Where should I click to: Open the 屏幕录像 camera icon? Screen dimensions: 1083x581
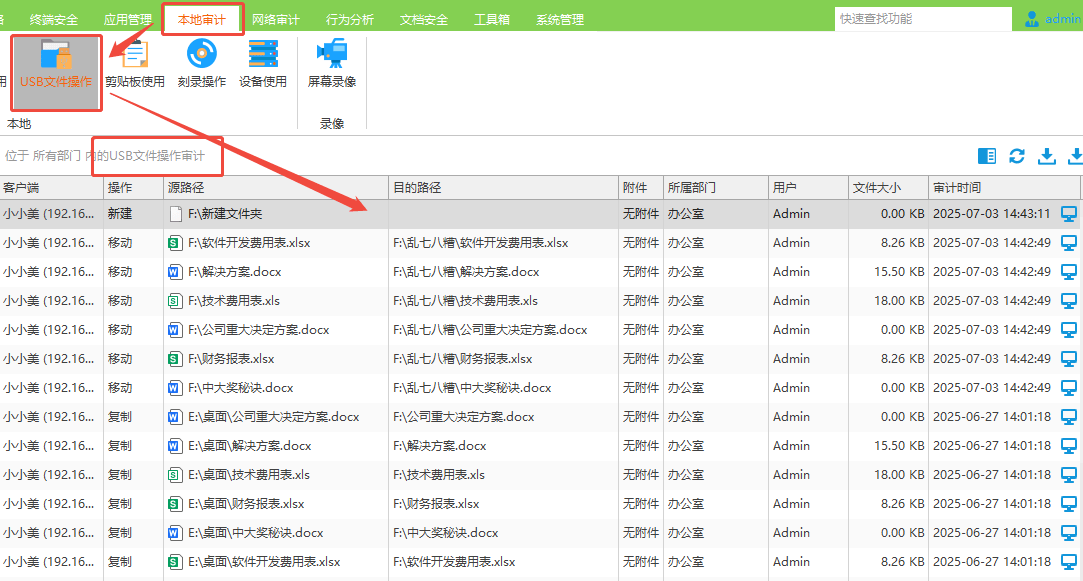click(332, 64)
